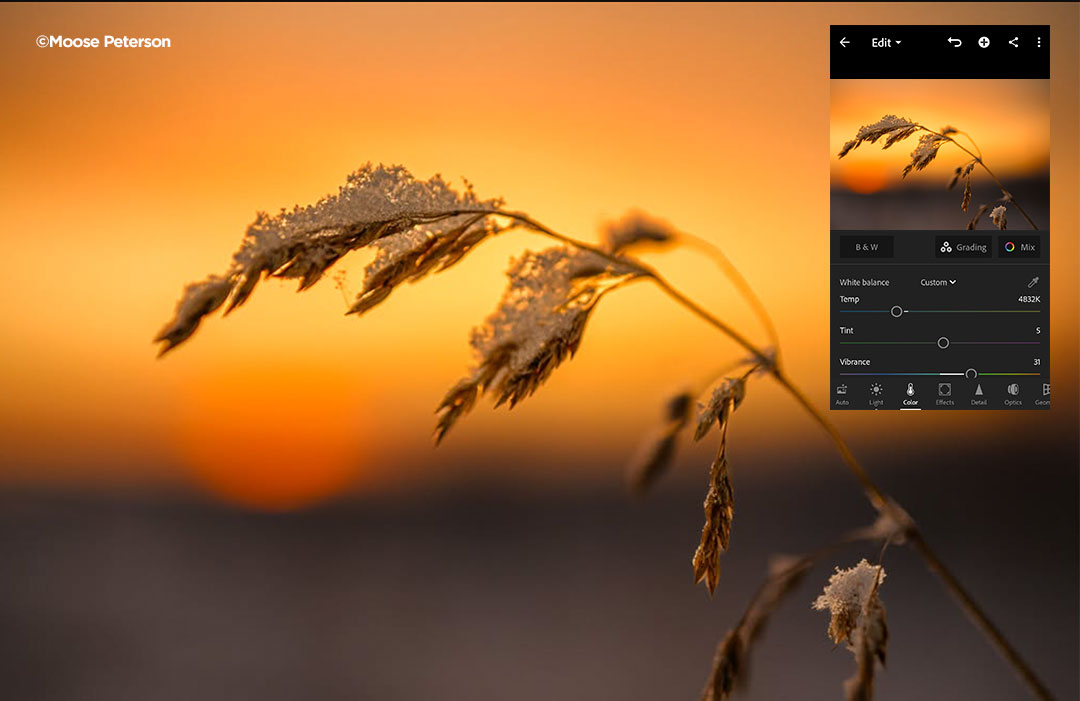Image resolution: width=1080 pixels, height=701 pixels.
Task: Click the Temp label
Action: (x=849, y=300)
